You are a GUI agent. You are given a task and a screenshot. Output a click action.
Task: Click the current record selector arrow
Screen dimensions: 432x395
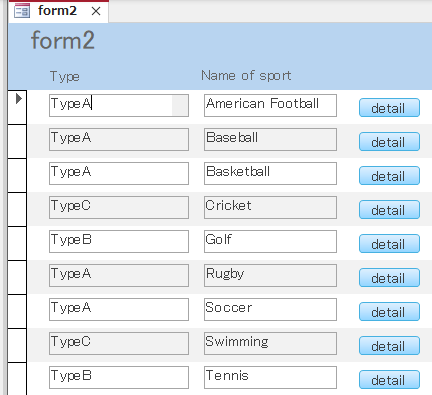19,99
